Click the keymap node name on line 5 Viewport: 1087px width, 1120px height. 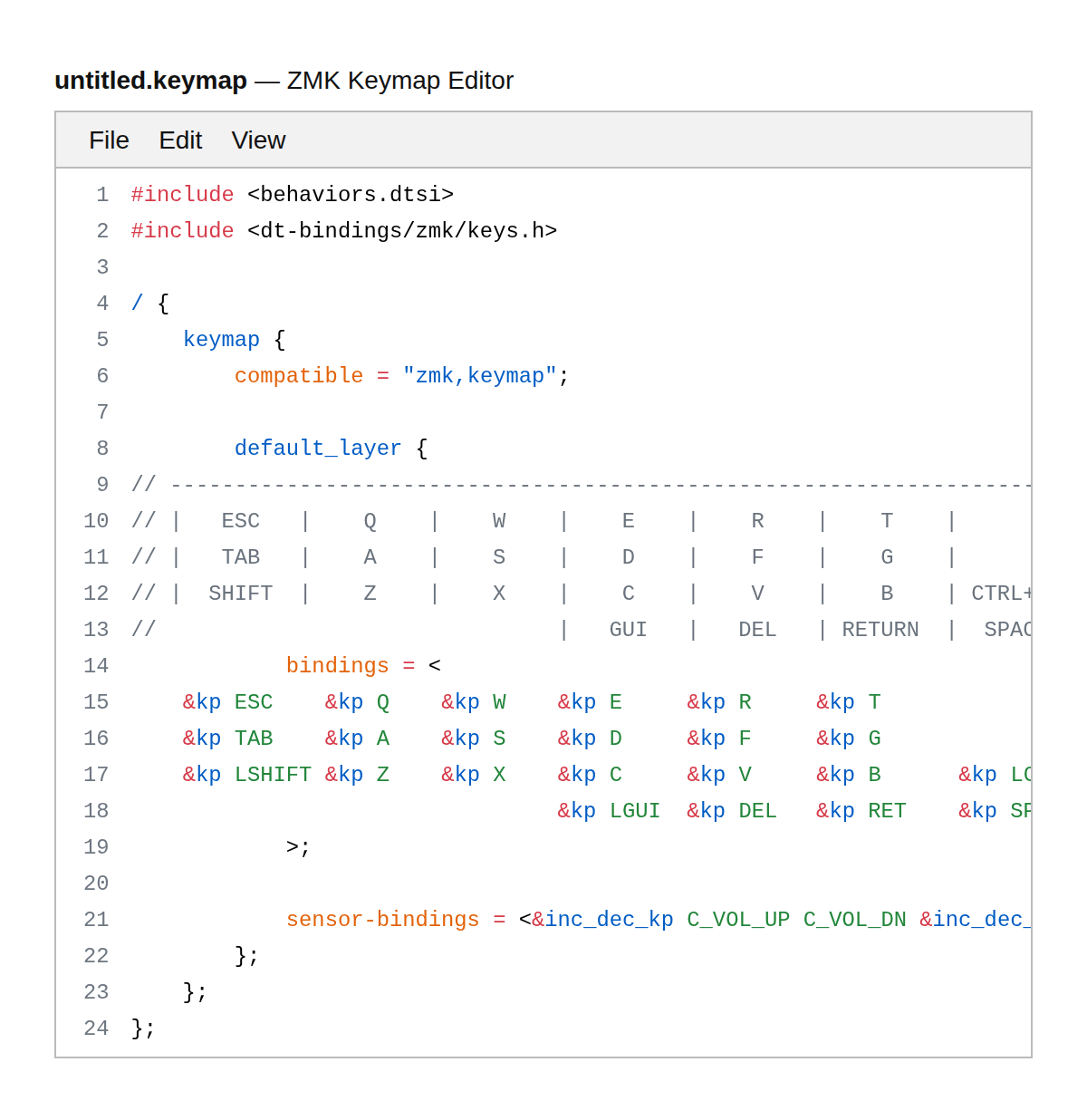click(x=221, y=340)
